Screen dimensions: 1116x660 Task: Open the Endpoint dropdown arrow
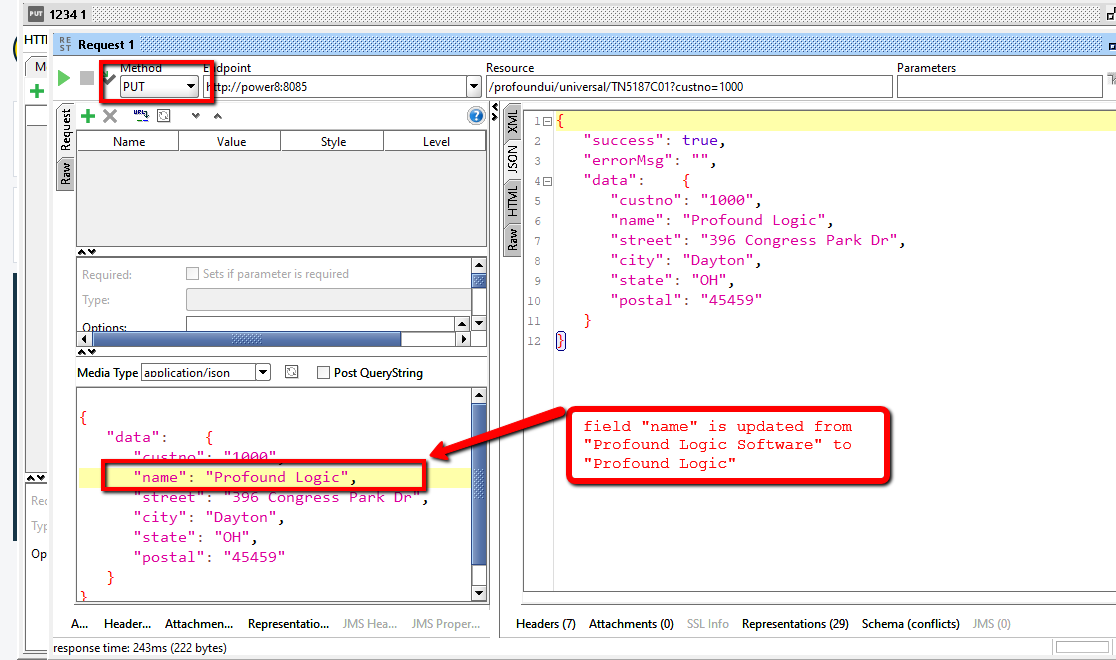474,87
